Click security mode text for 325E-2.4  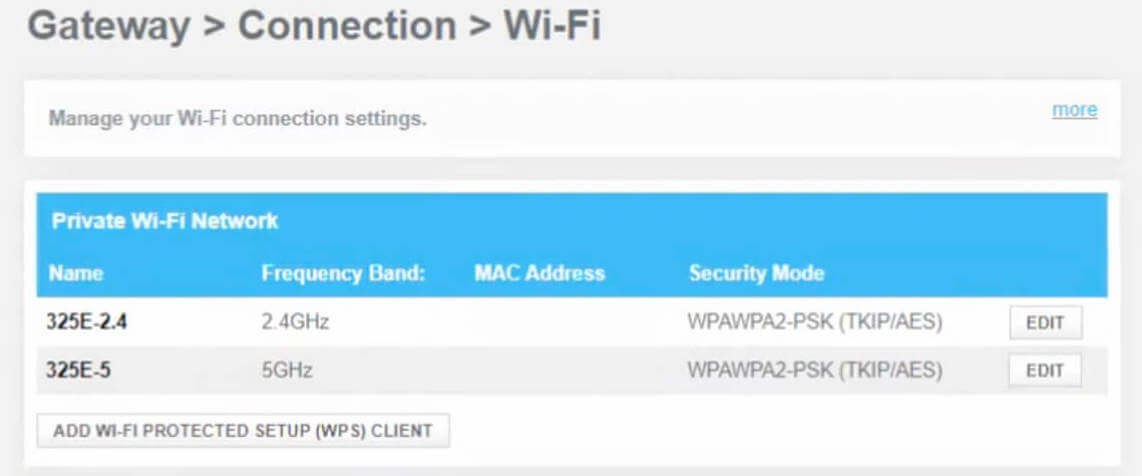coord(815,323)
